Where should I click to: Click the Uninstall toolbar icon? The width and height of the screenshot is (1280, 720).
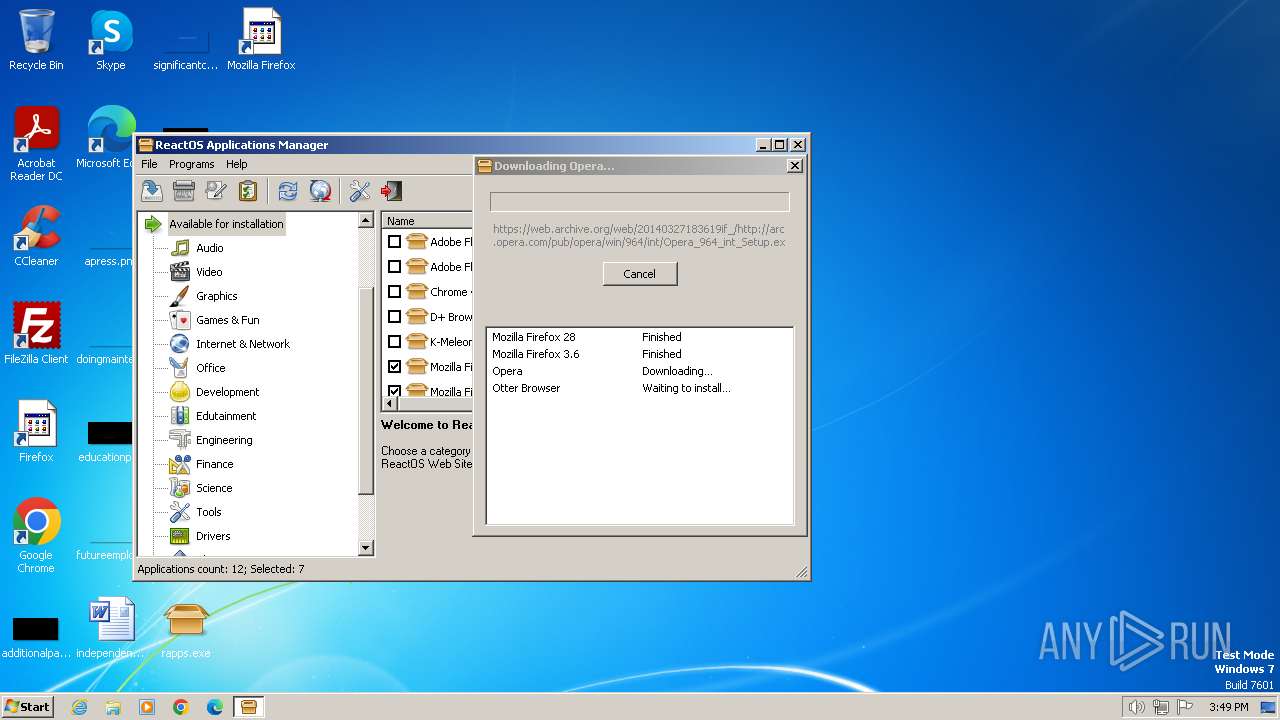click(x=184, y=191)
